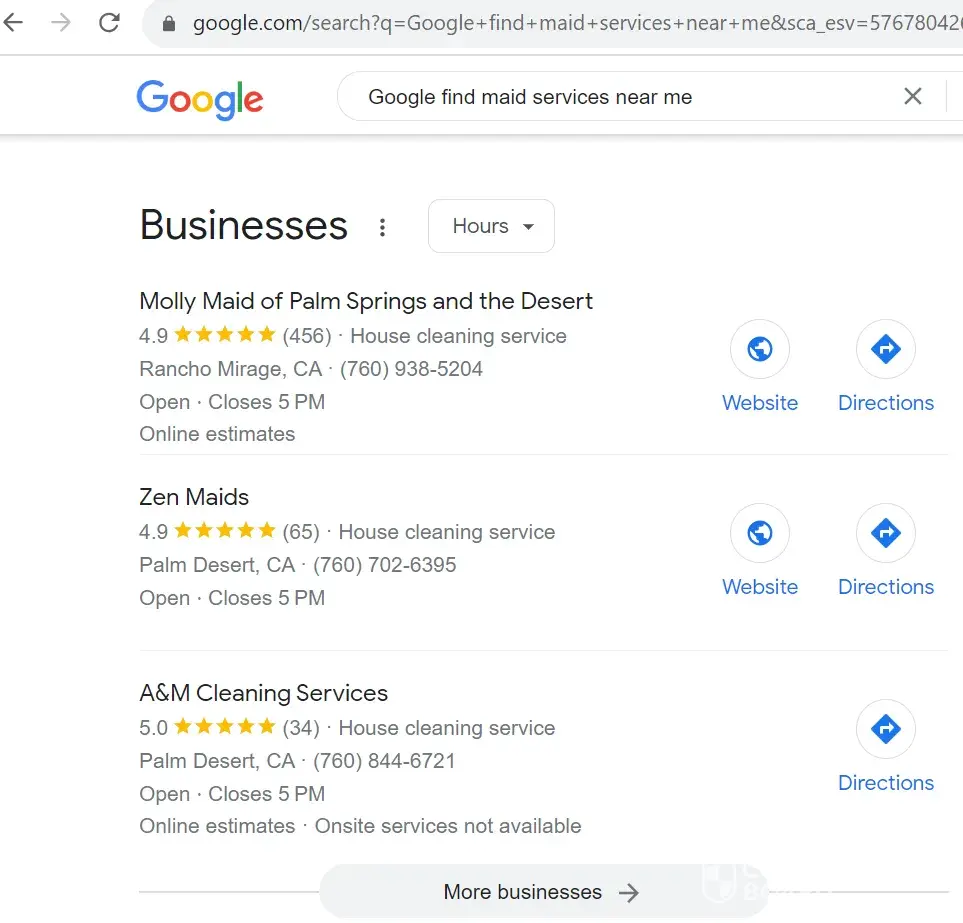Image resolution: width=963 pixels, height=923 pixels.
Task: Go back using the browser back arrow
Action: (x=14, y=23)
